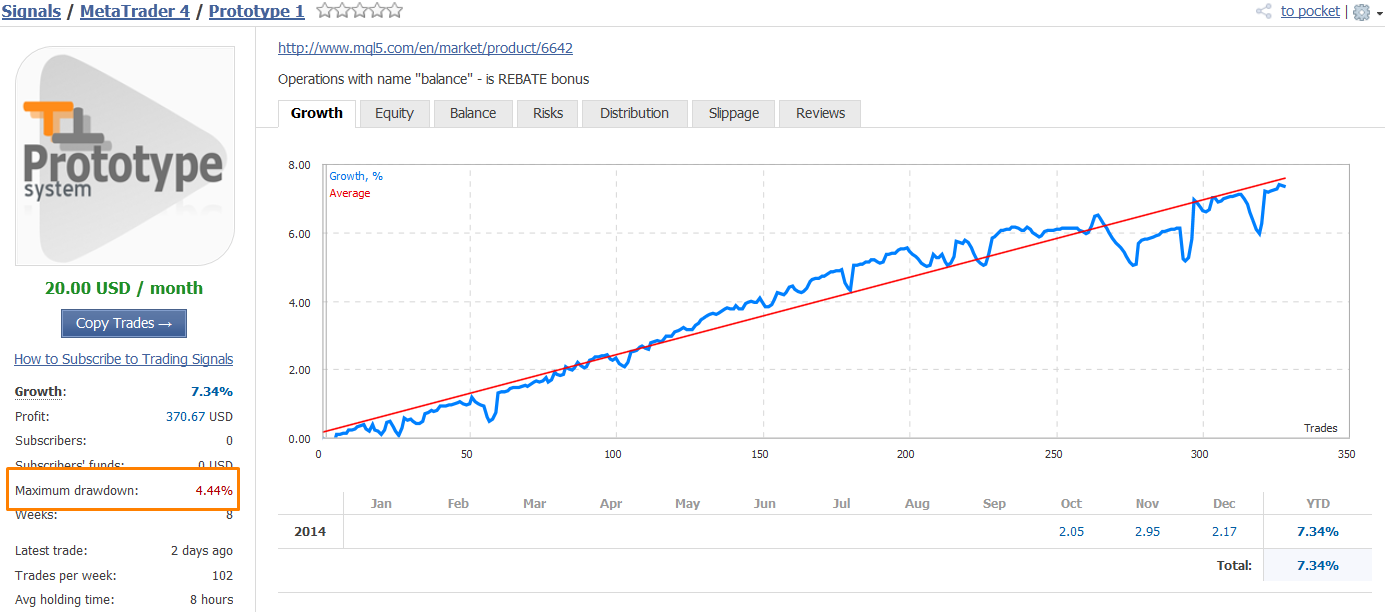
Task: Select the Reviews tab
Action: [x=820, y=113]
